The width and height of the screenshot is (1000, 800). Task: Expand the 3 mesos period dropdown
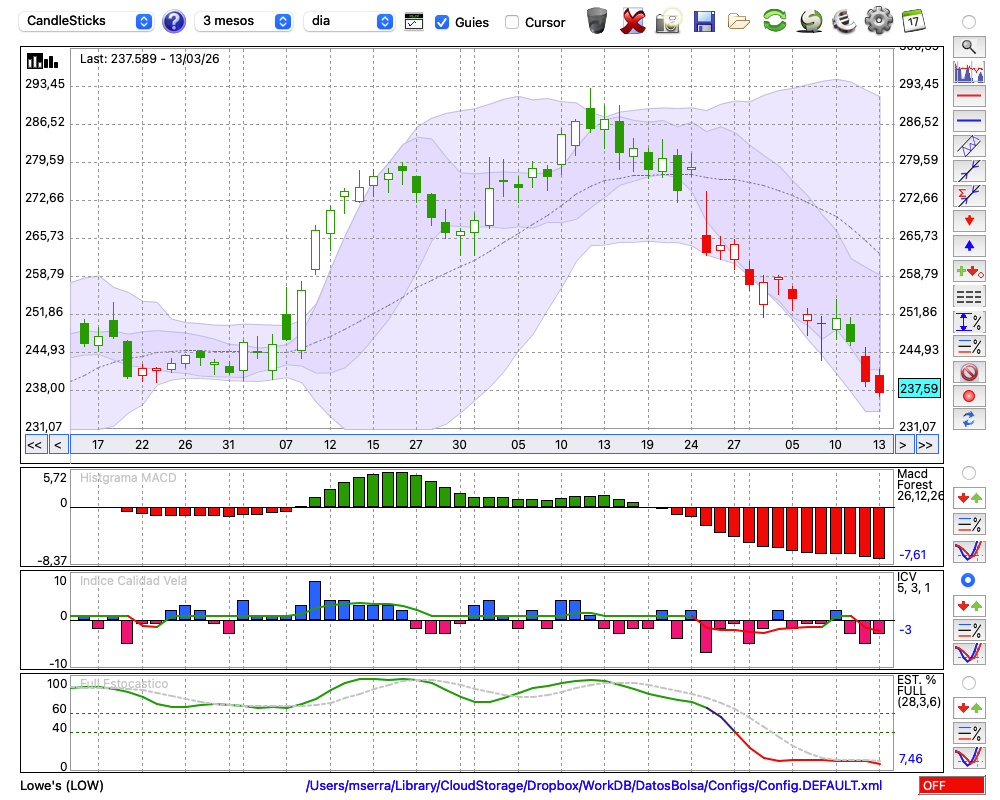244,21
